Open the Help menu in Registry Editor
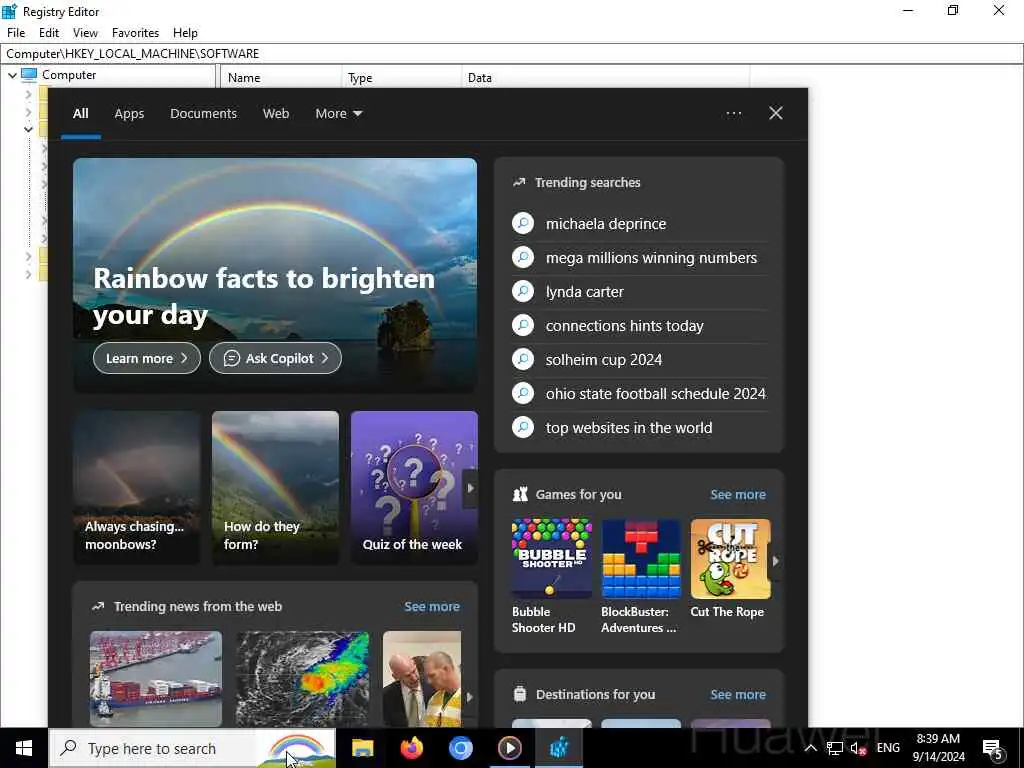1024x768 pixels. click(185, 33)
